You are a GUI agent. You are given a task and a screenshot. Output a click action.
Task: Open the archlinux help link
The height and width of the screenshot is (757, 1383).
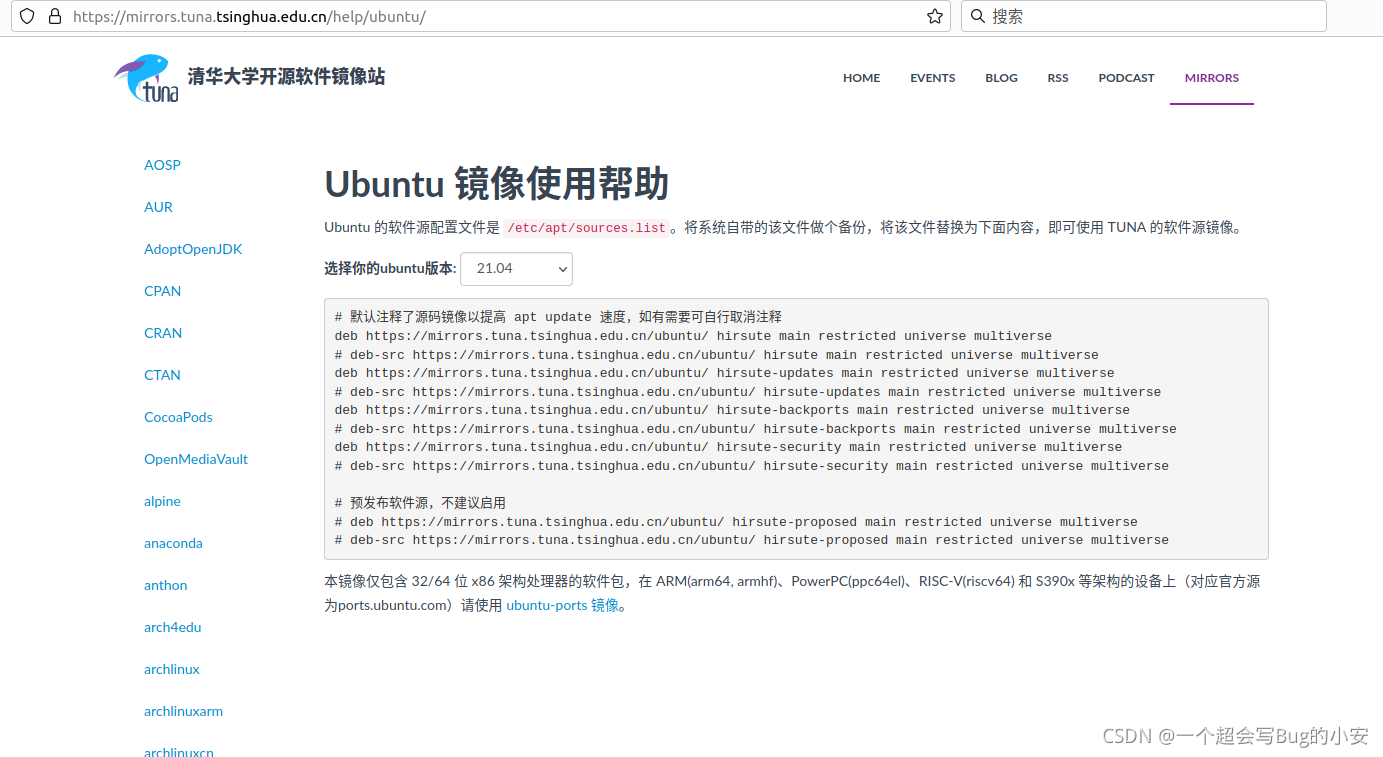click(172, 669)
